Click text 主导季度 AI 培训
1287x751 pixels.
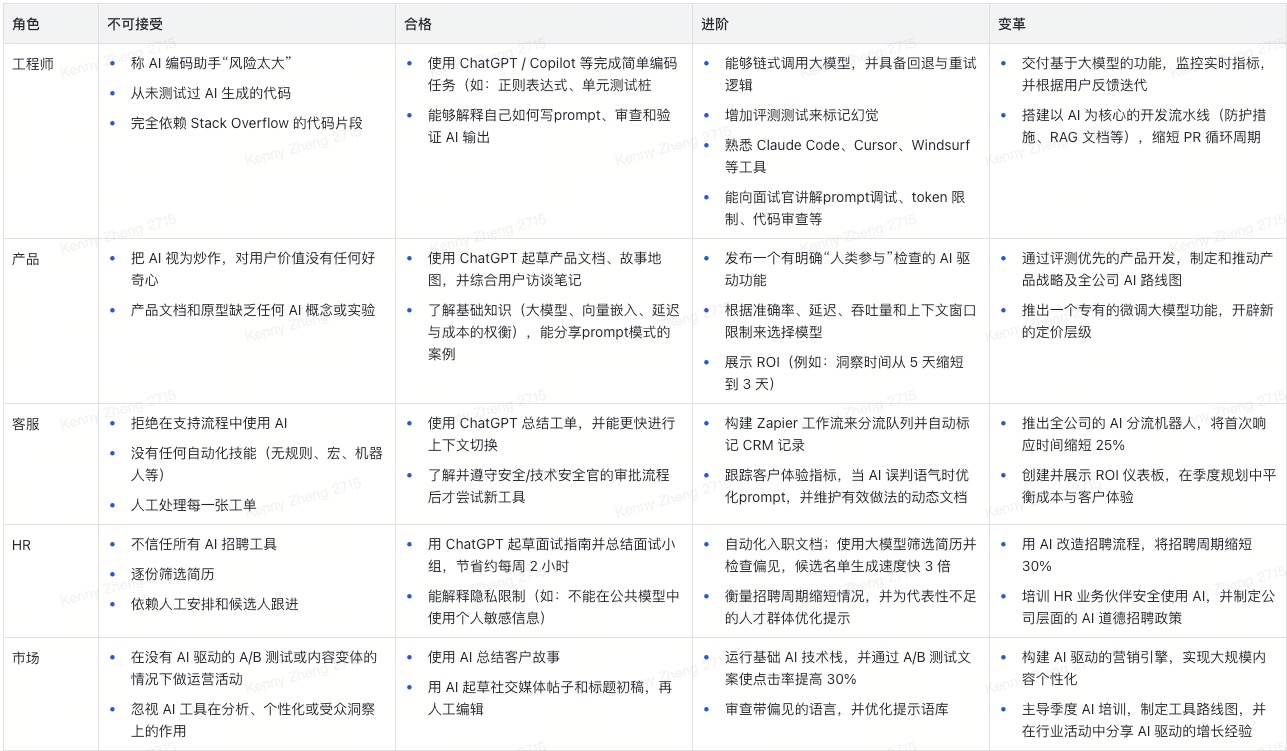[1076, 709]
